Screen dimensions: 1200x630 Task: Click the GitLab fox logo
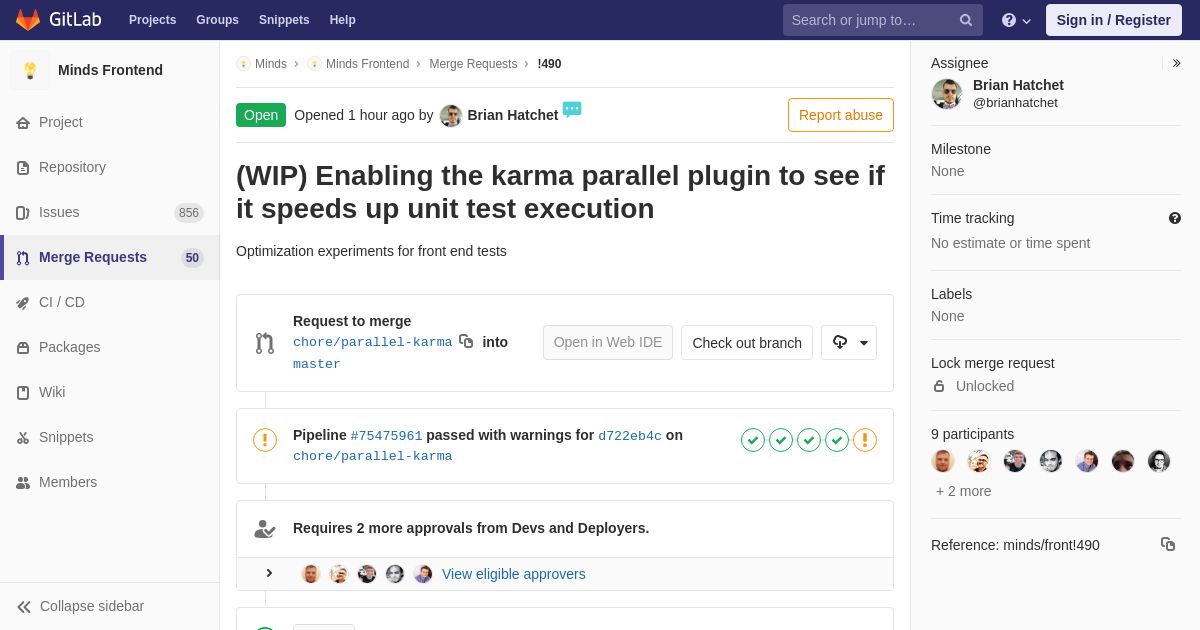point(28,20)
